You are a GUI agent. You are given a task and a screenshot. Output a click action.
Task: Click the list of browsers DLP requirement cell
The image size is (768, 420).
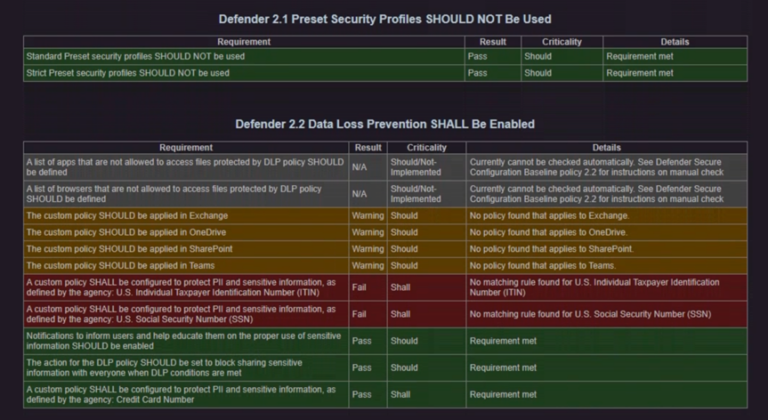(185, 193)
